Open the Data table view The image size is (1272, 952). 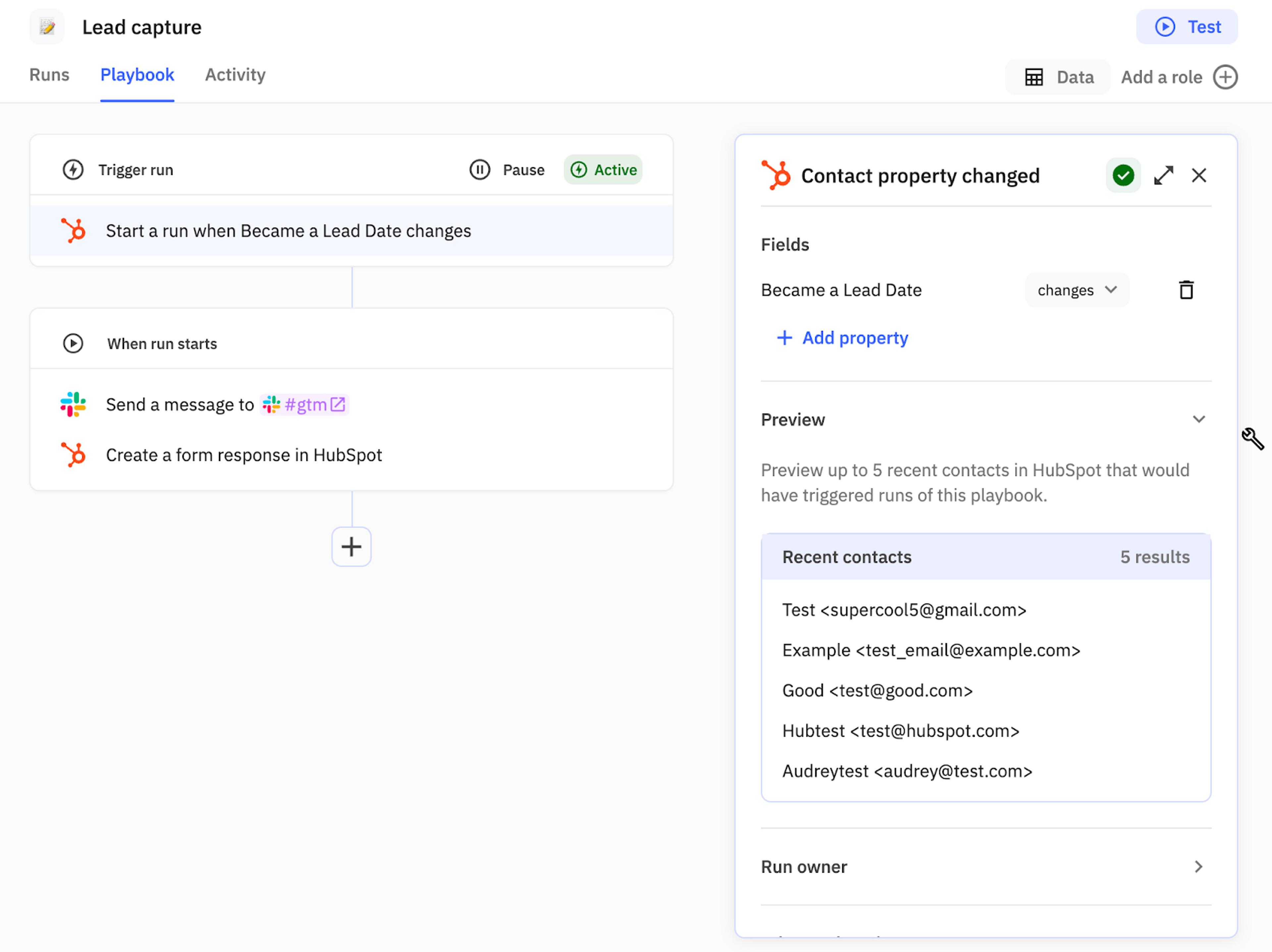1059,77
